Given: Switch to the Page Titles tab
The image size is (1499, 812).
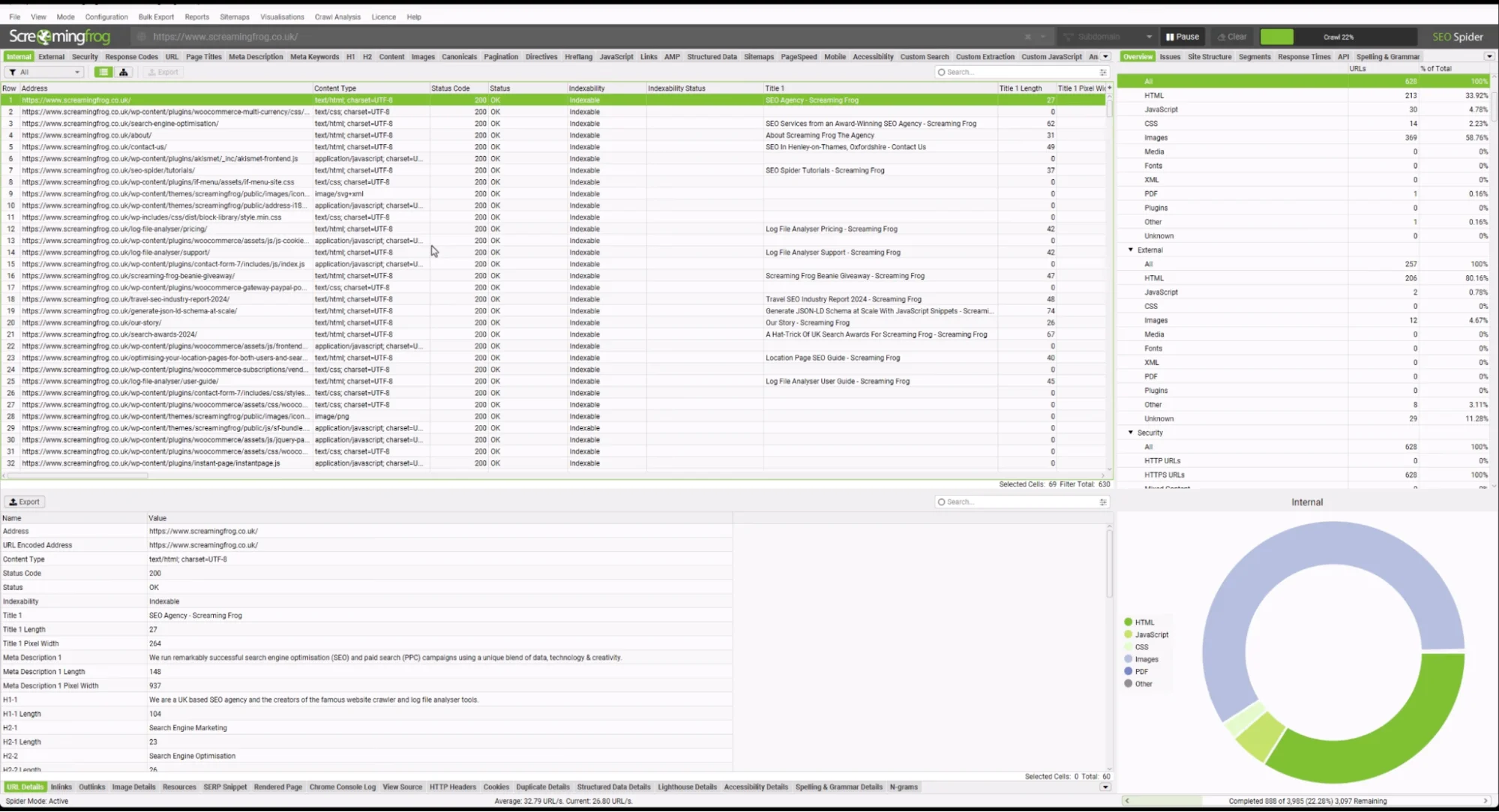Looking at the screenshot, I should (203, 56).
